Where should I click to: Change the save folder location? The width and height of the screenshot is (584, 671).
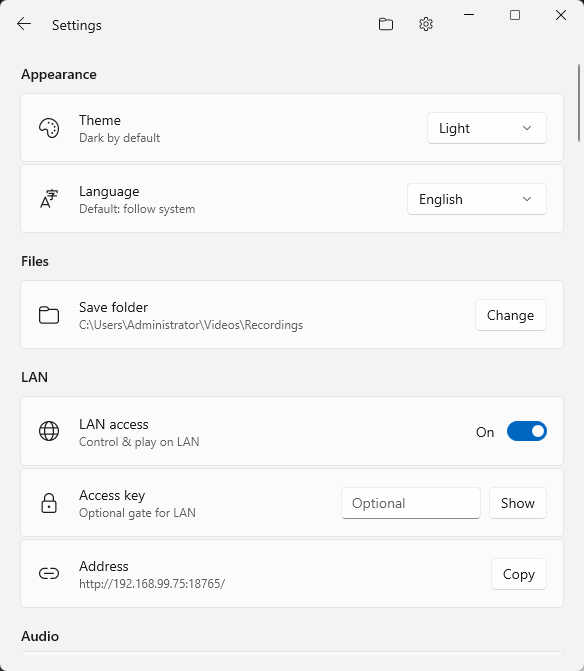coord(511,315)
